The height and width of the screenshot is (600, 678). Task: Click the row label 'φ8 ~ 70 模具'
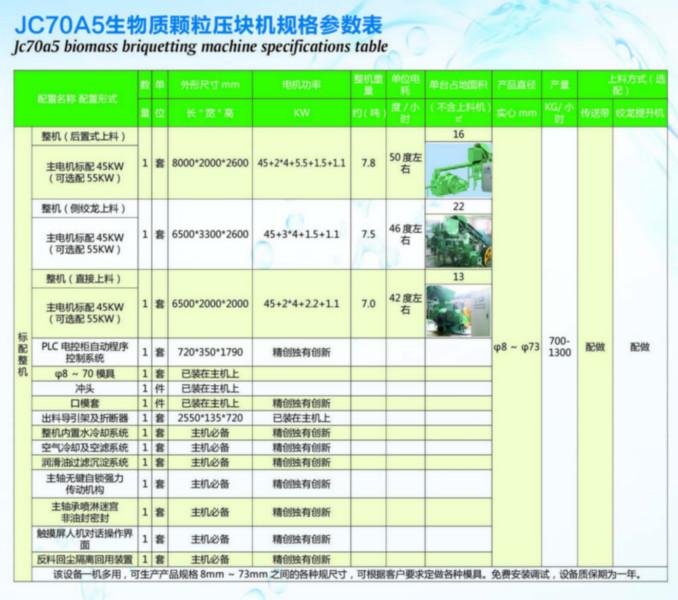pyautogui.click(x=85, y=374)
